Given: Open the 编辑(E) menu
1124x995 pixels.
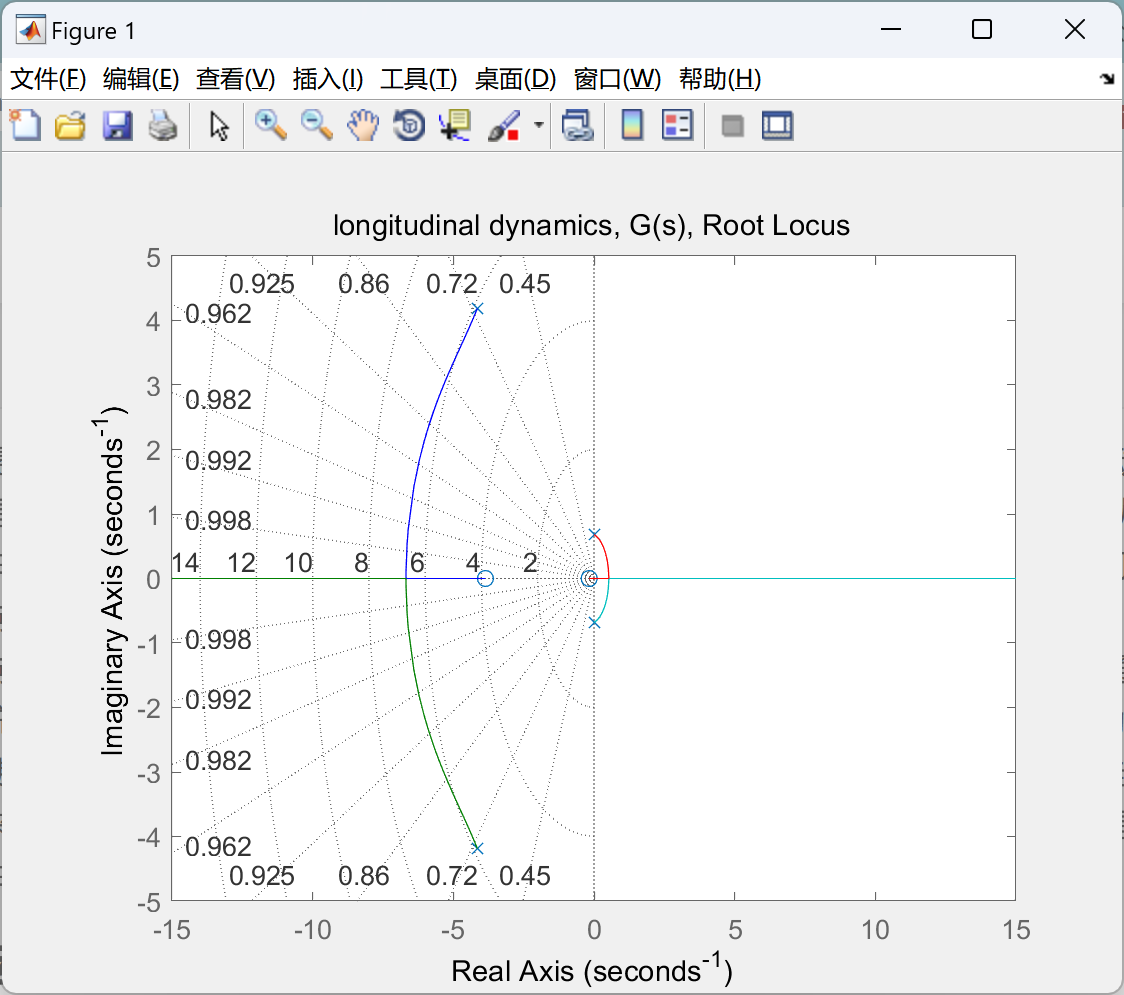Looking at the screenshot, I should click(140, 79).
